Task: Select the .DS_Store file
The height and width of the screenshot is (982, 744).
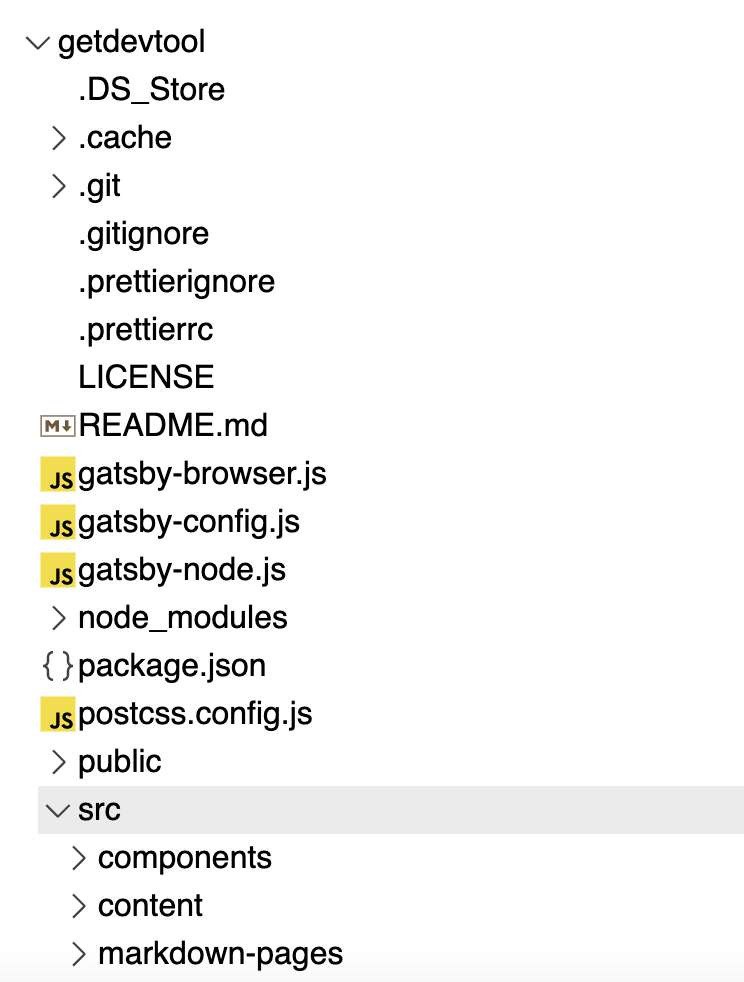Action: click(151, 90)
